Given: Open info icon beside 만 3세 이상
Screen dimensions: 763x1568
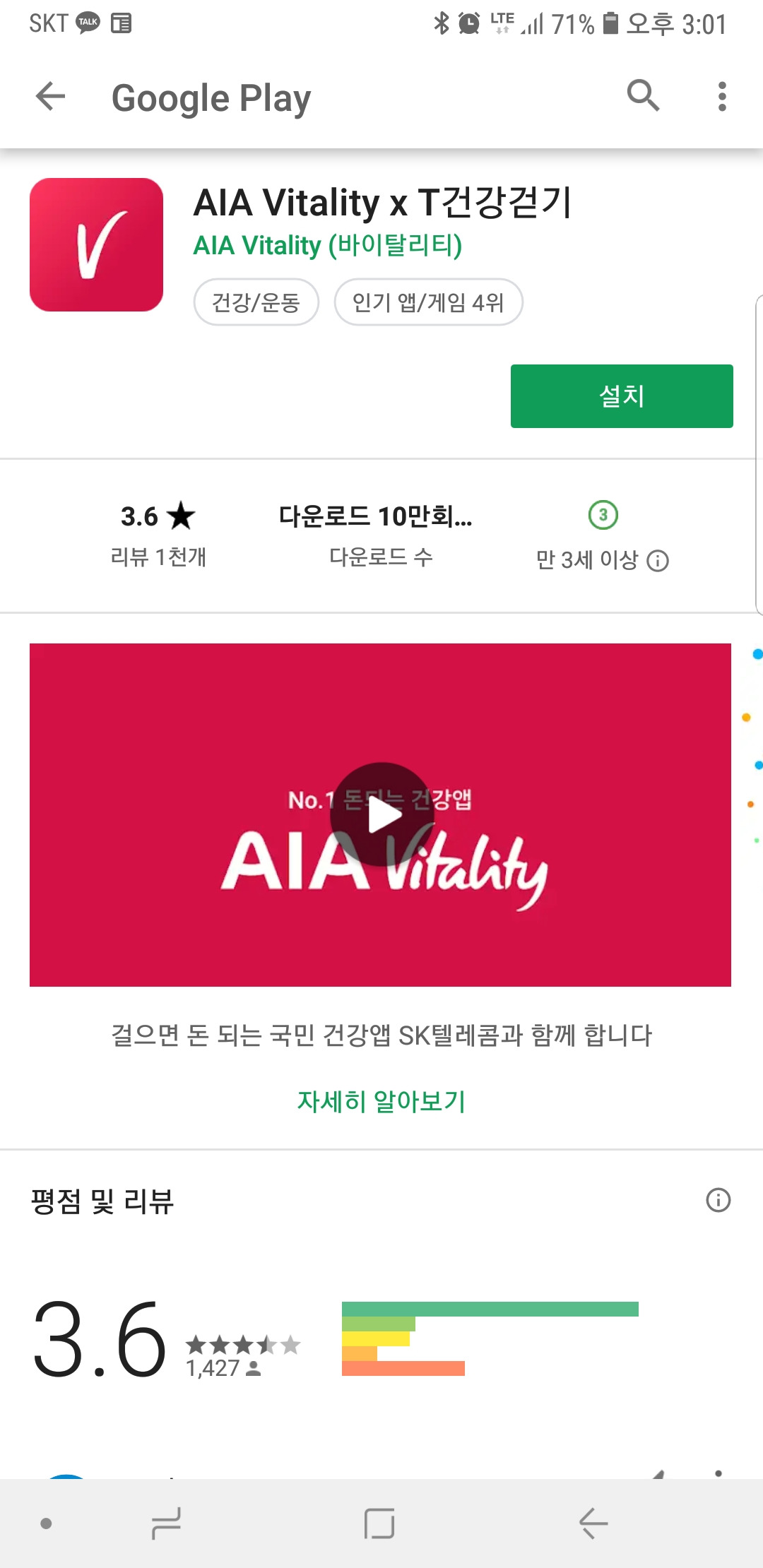Looking at the screenshot, I should coord(658,561).
